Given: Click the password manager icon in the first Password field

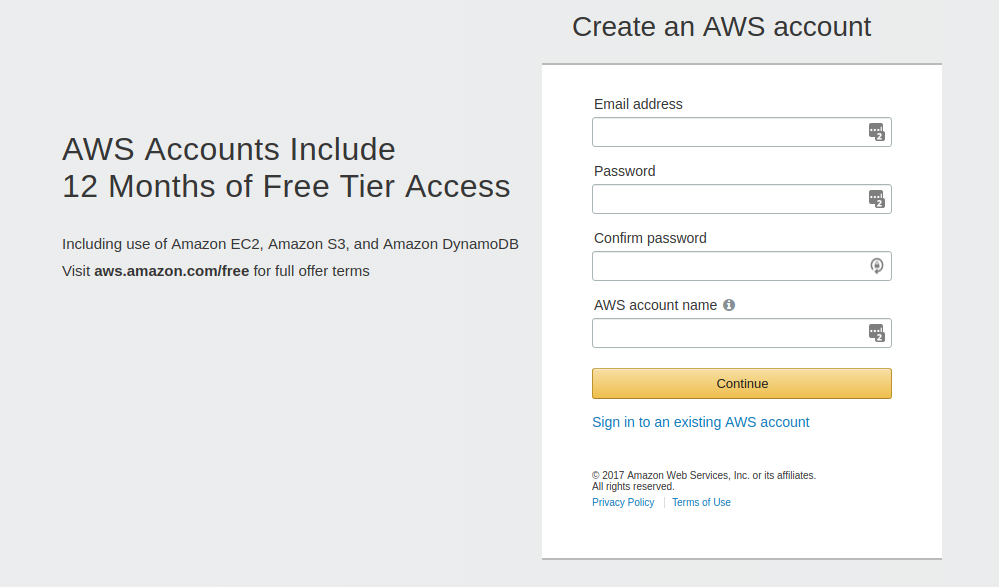Looking at the screenshot, I should [877, 199].
